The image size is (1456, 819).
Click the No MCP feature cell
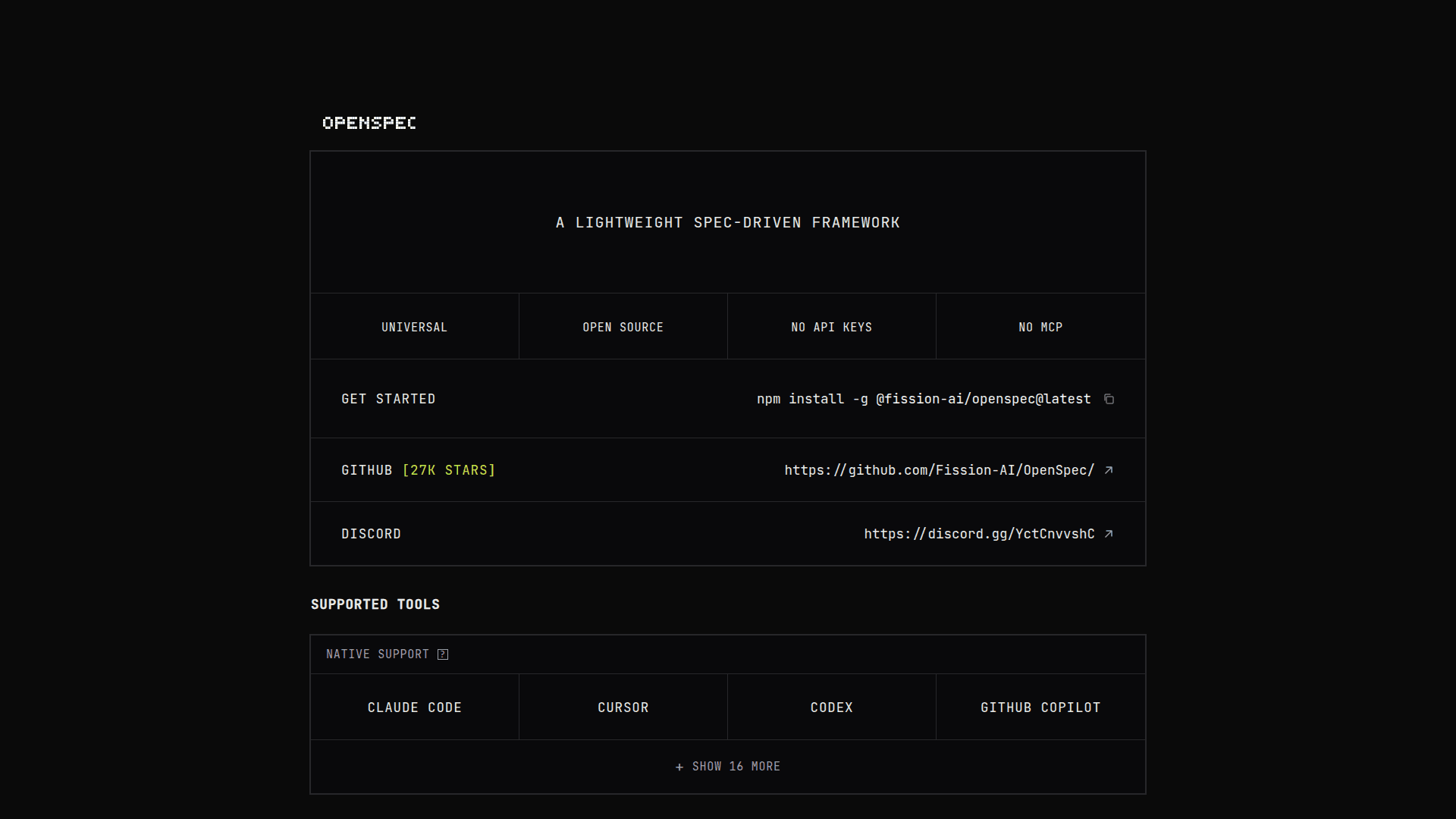(1040, 327)
